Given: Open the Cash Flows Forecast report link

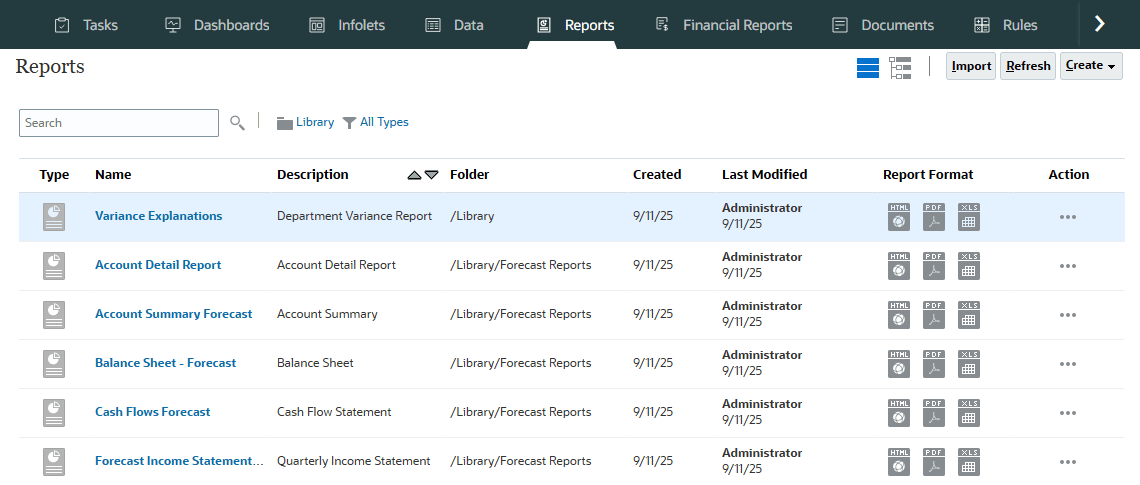Looking at the screenshot, I should click(x=153, y=412).
